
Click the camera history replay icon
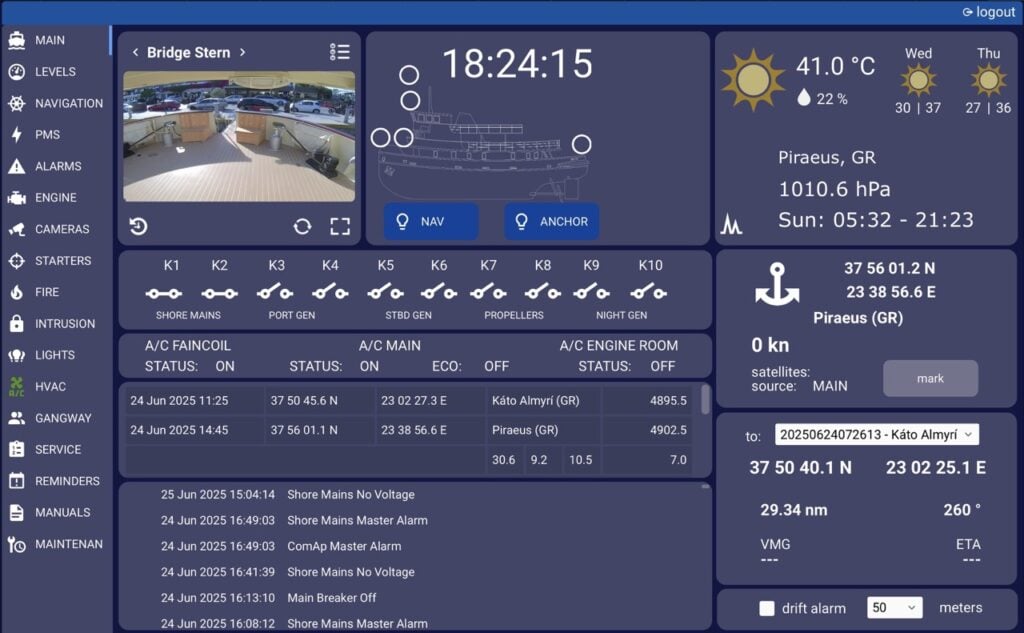(x=139, y=226)
